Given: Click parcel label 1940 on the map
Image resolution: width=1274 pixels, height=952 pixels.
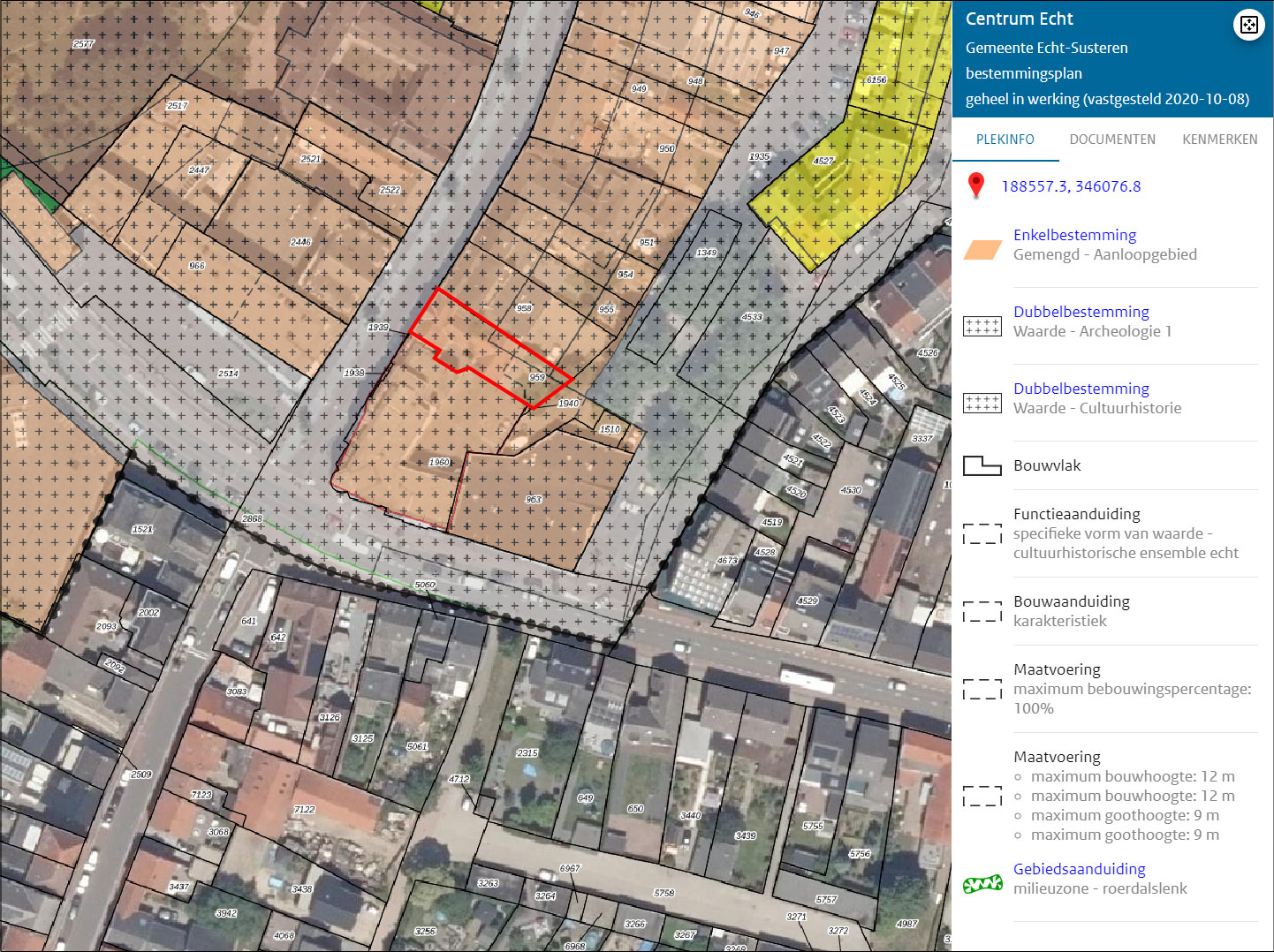Looking at the screenshot, I should tap(568, 404).
